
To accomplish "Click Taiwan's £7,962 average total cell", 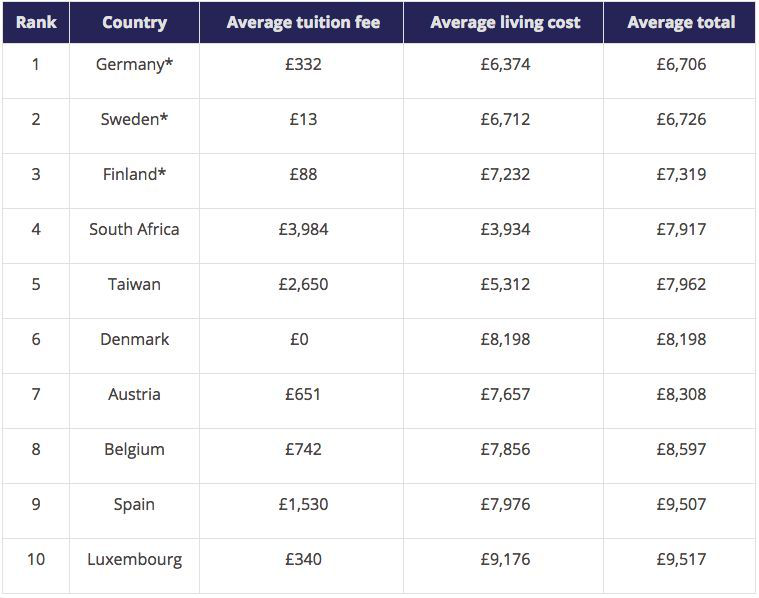I will (x=681, y=284).
